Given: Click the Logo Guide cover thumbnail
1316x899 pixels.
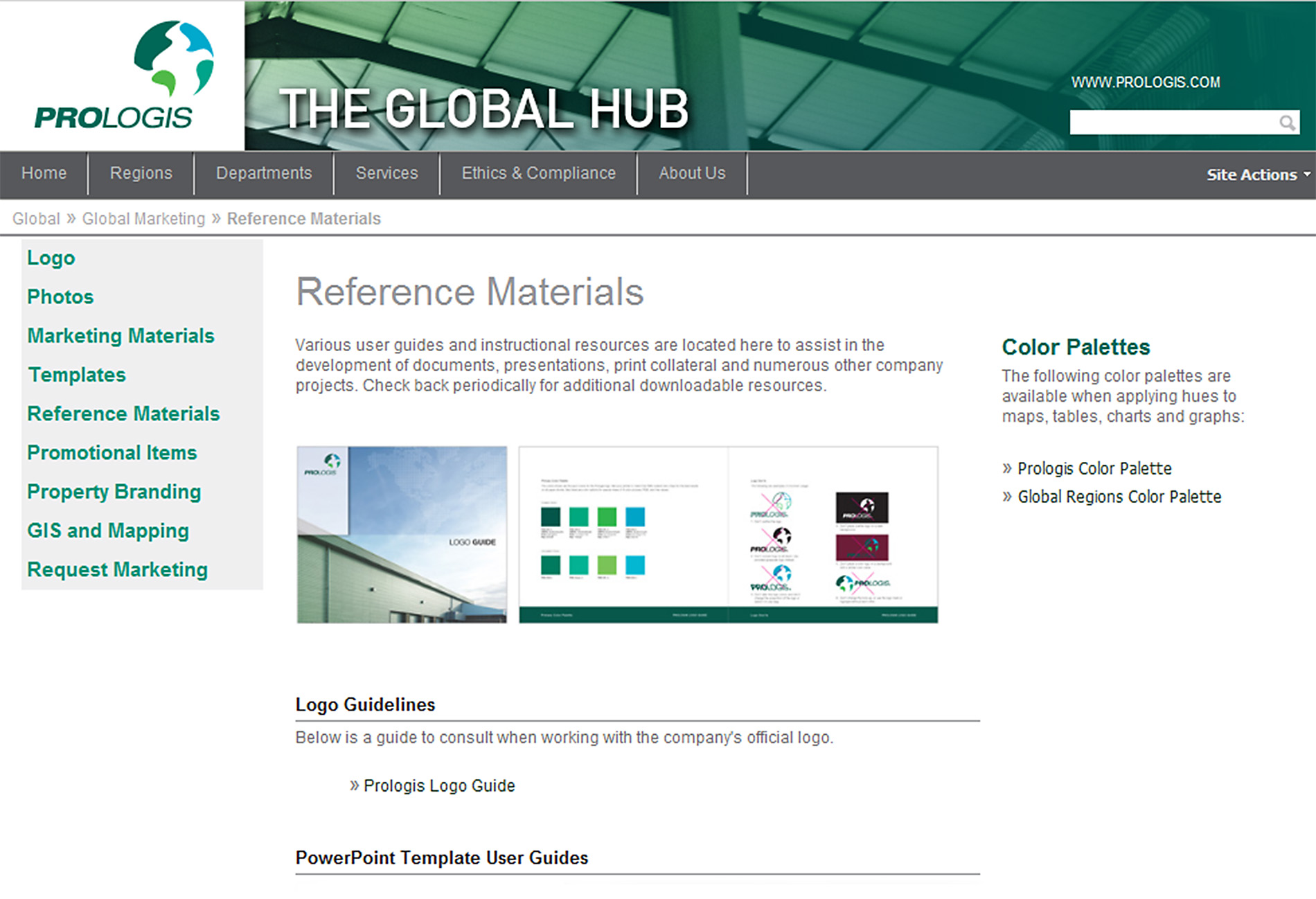Looking at the screenshot, I should point(402,535).
